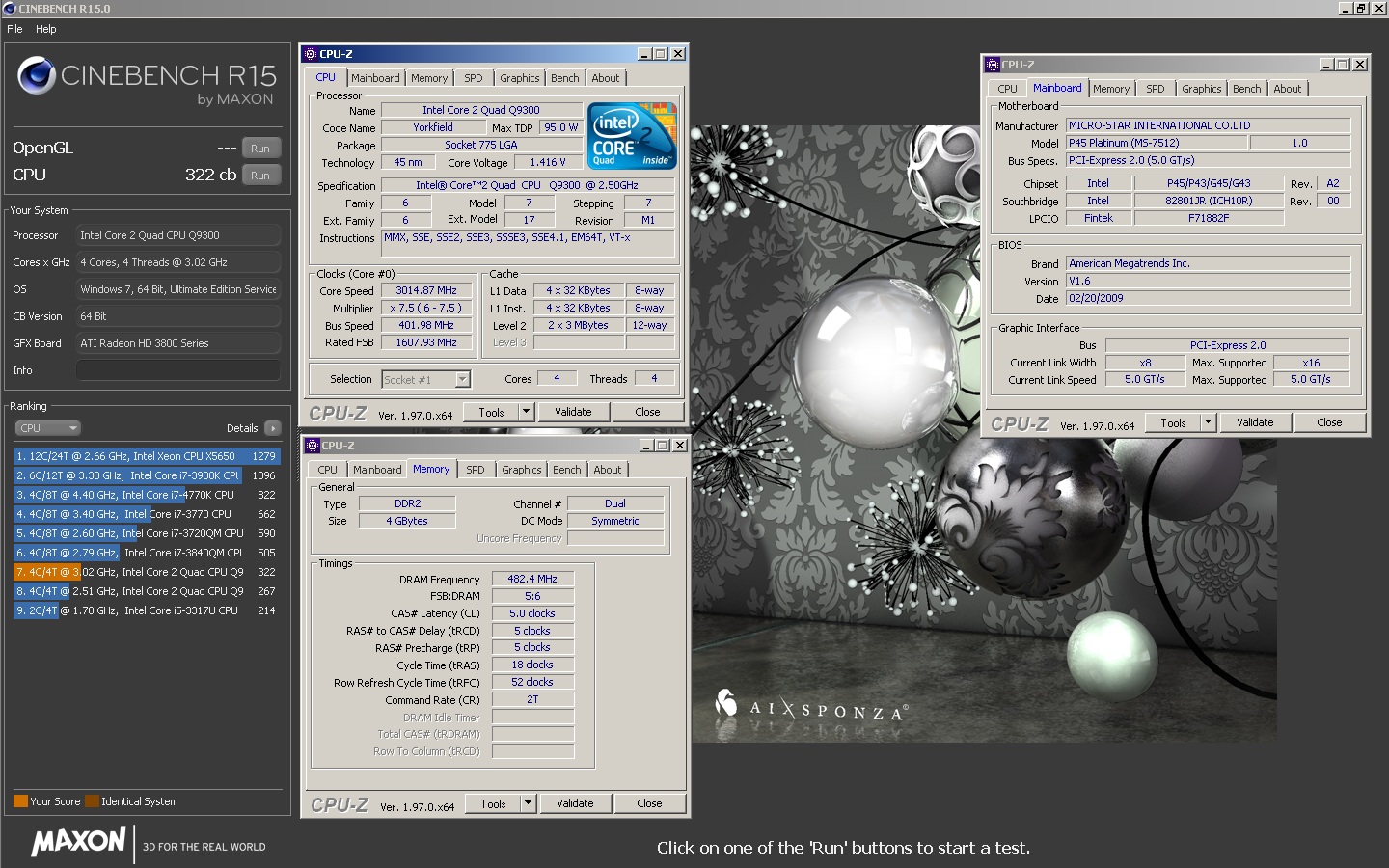This screenshot has height=868, width=1389.
Task: Open SPD tab in top CPU-Z window
Action: pyautogui.click(x=473, y=78)
